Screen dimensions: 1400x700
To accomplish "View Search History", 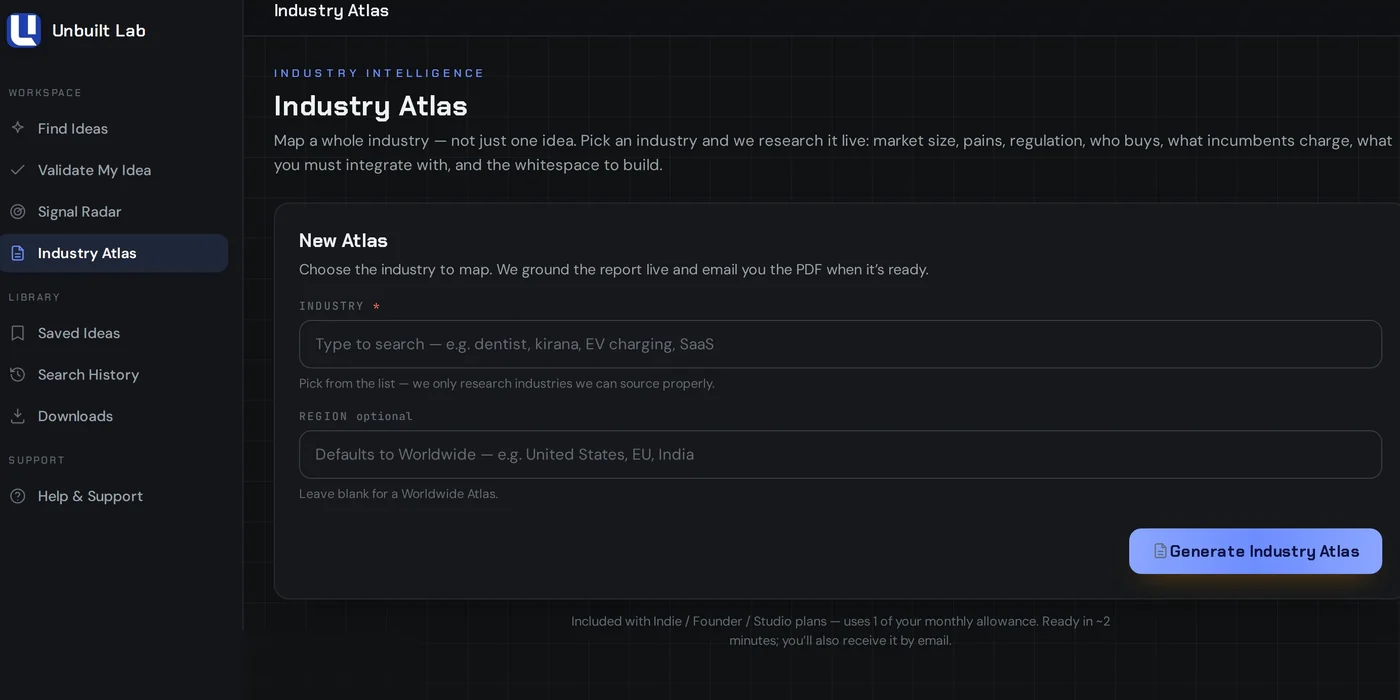I will click(x=114, y=374).
